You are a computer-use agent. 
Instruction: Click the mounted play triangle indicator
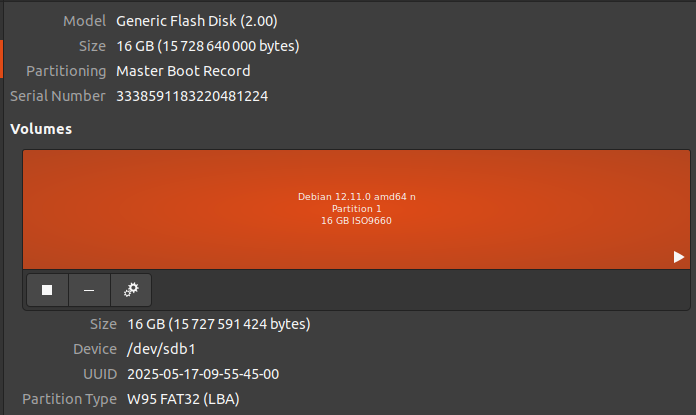679,257
